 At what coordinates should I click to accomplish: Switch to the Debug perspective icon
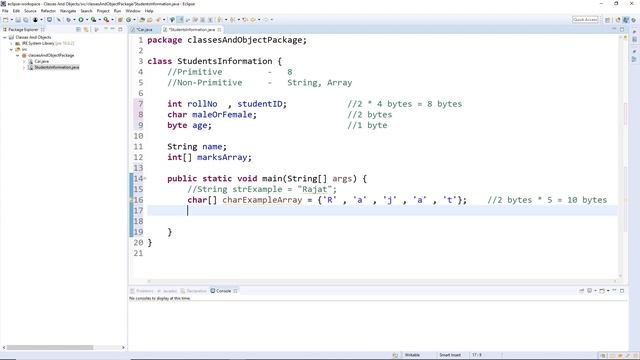634,20
